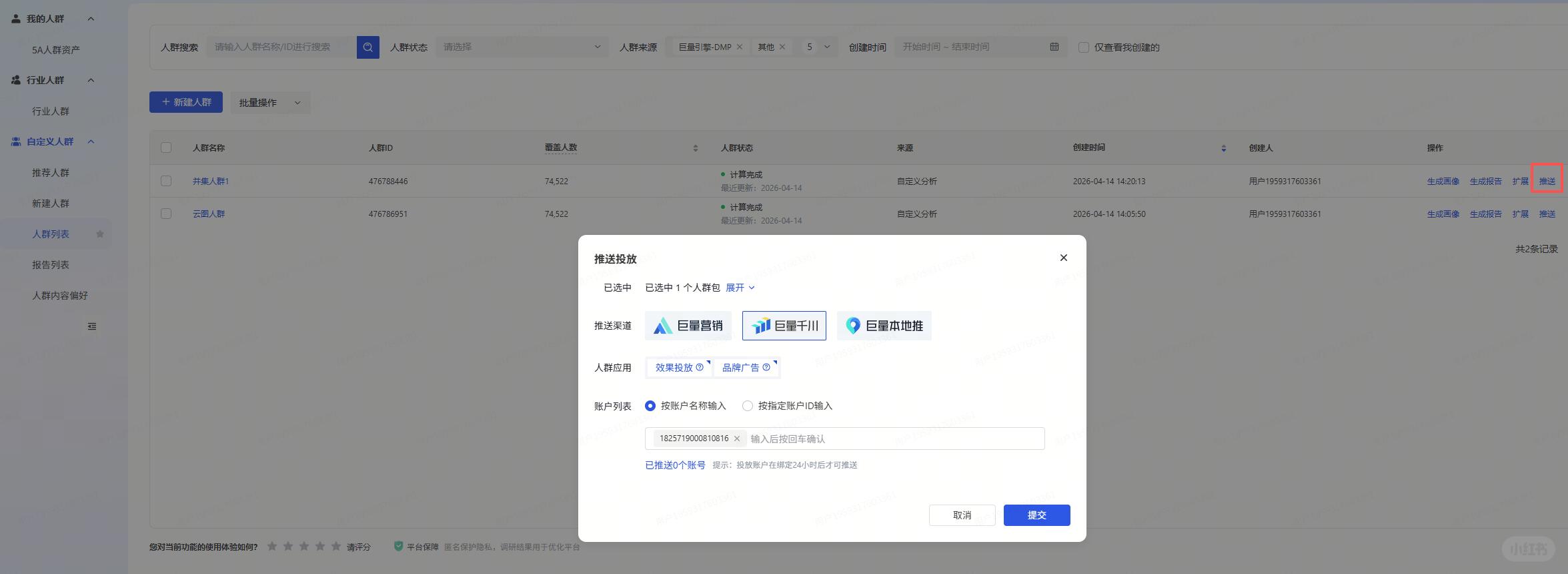Sort the table by 创建时间
Viewport: 1568px width, 574px height.
coord(1223,148)
